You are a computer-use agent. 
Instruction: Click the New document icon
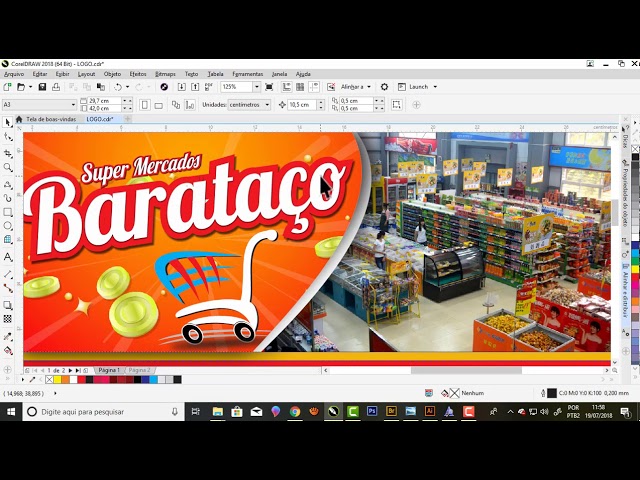7,87
